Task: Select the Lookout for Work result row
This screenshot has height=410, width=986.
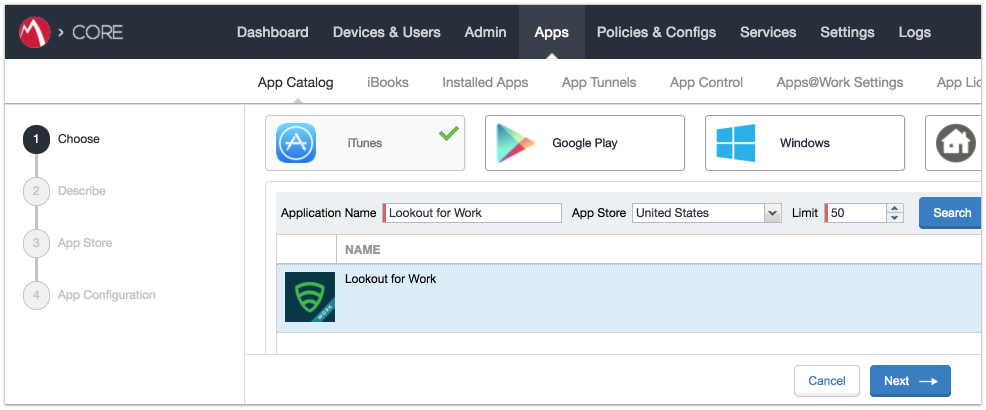Action: tap(629, 297)
